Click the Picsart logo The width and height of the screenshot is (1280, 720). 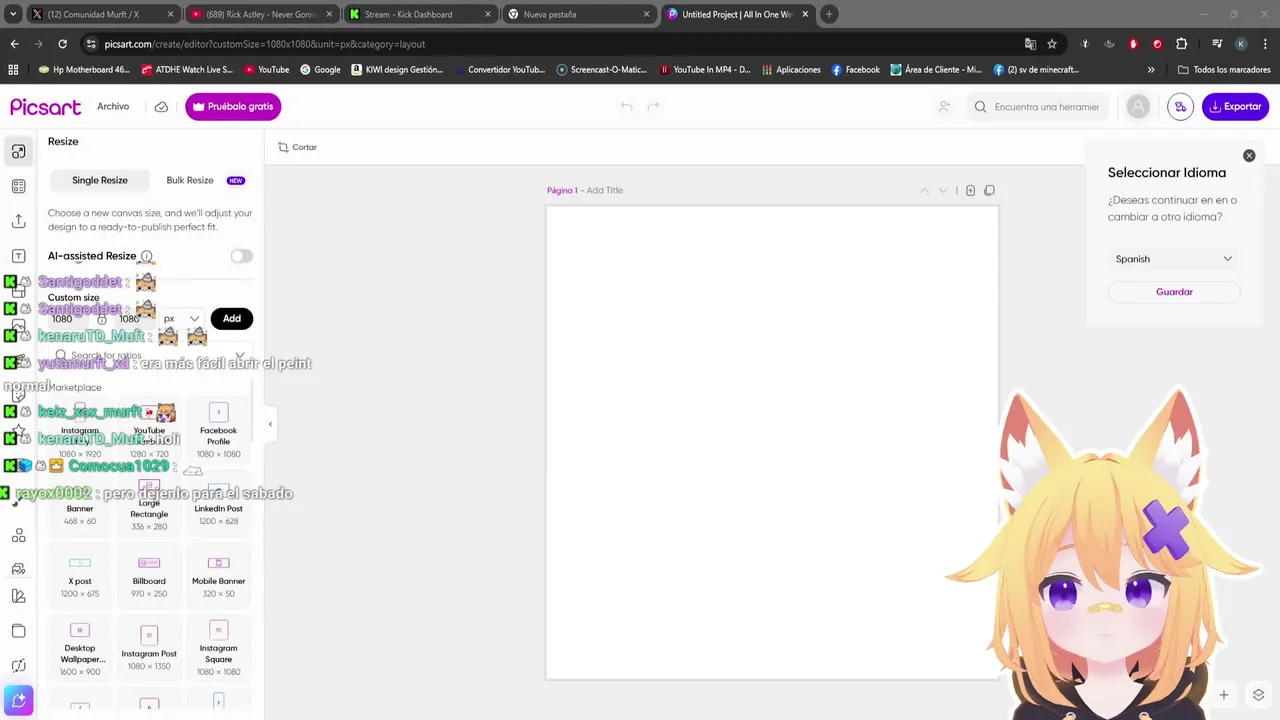pos(45,107)
